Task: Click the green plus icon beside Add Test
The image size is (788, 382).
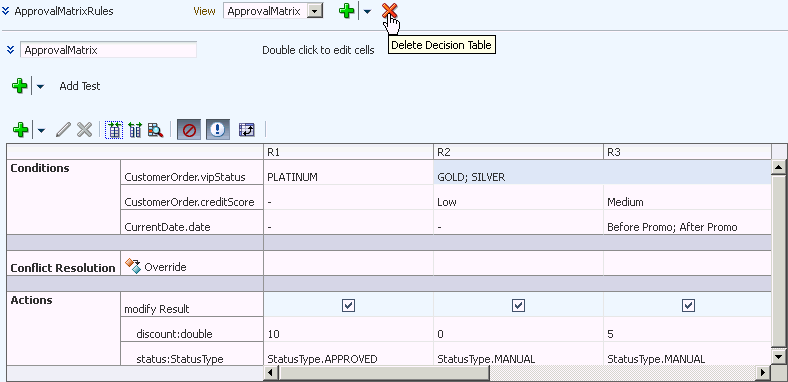Action: pos(19,86)
